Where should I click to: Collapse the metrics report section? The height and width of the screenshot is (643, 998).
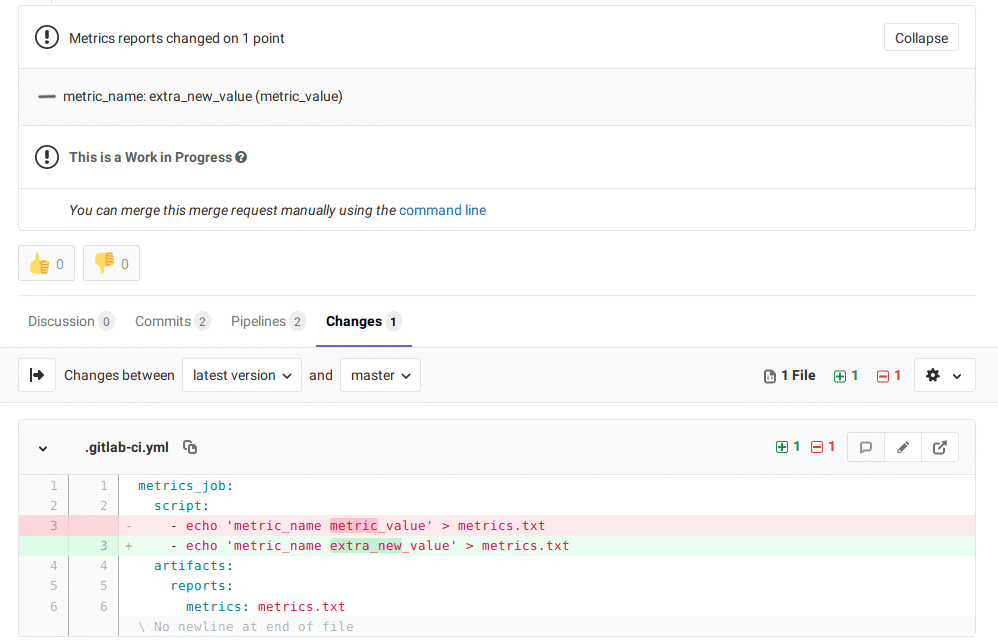tap(920, 37)
